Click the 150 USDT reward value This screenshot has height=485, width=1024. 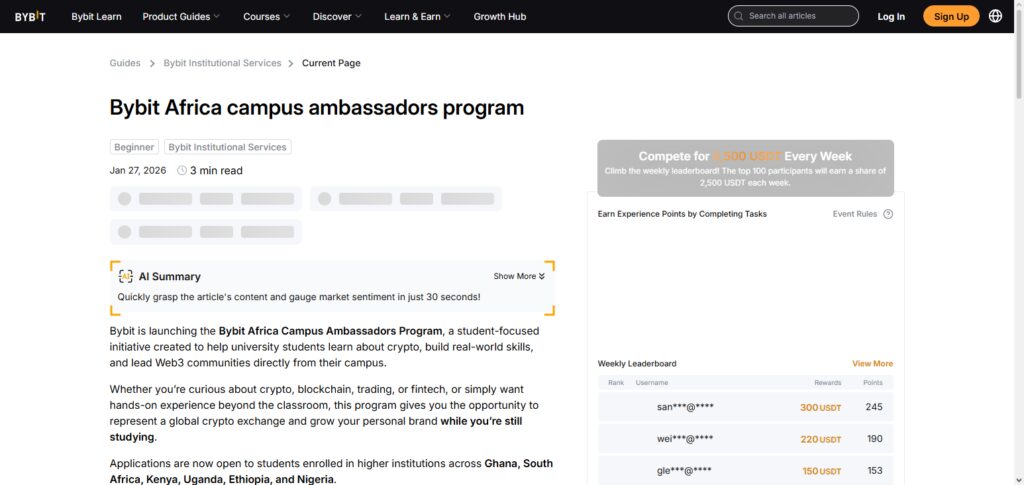tap(822, 471)
